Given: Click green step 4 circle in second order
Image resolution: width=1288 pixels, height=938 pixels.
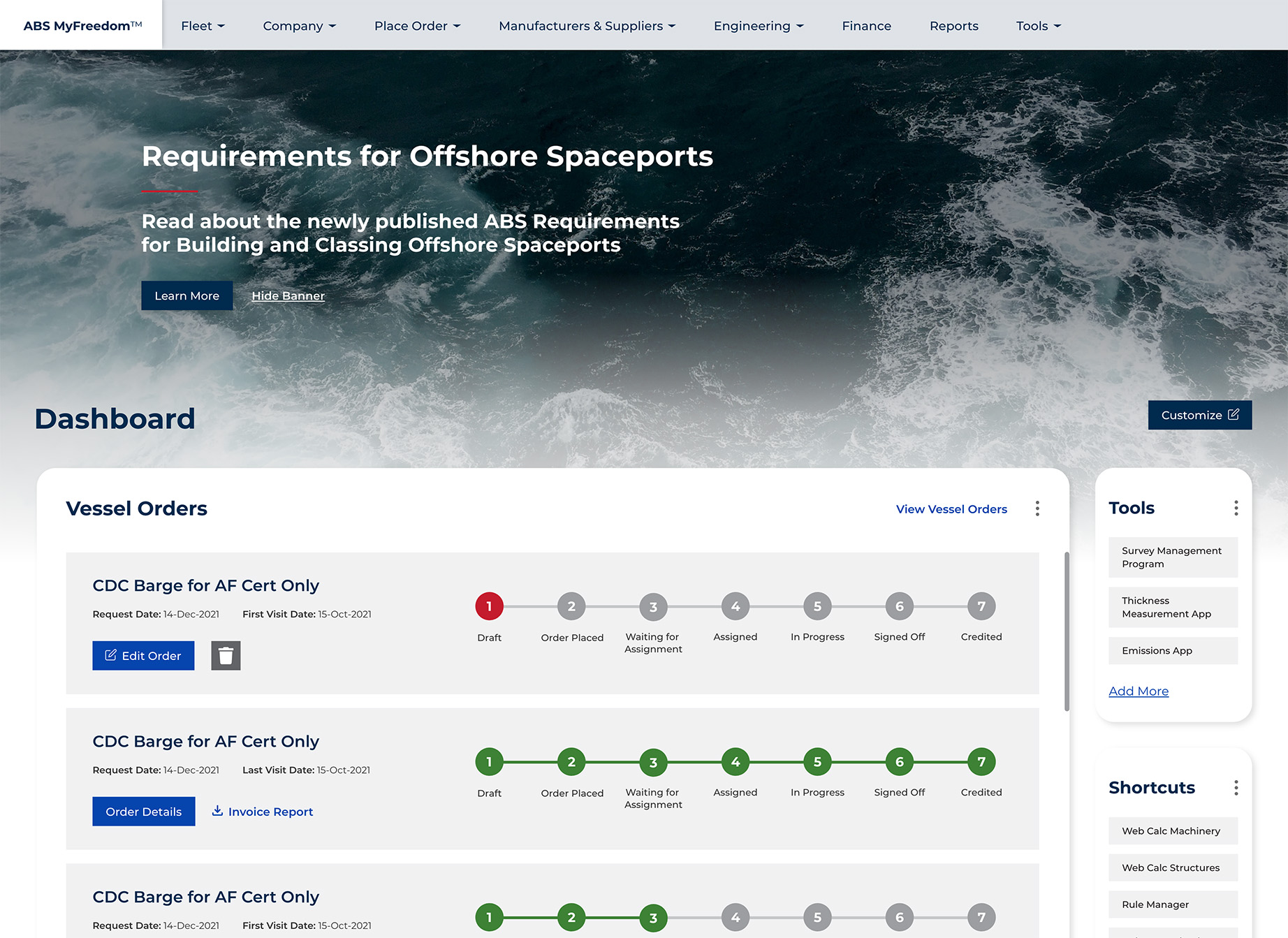Looking at the screenshot, I should click(x=736, y=762).
